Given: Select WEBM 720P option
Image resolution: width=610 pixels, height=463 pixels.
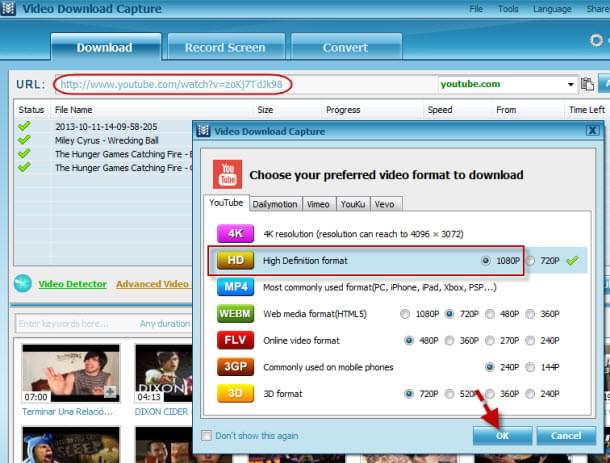Looking at the screenshot, I should tap(449, 314).
